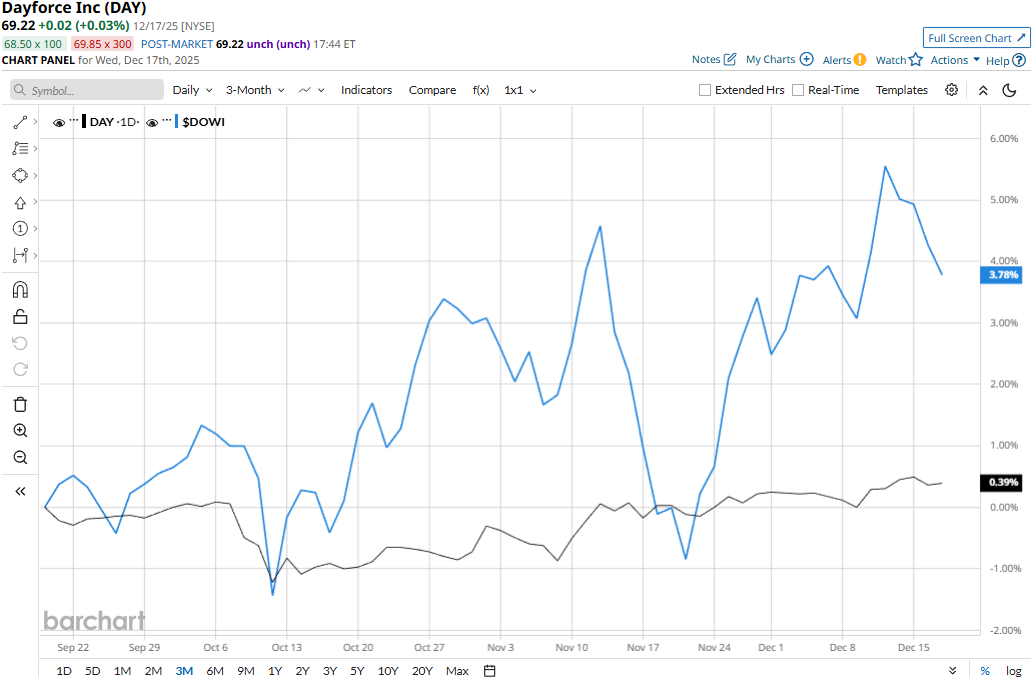Open $DOWI series options ellipsis
The width and height of the screenshot is (1032, 677).
click(167, 120)
